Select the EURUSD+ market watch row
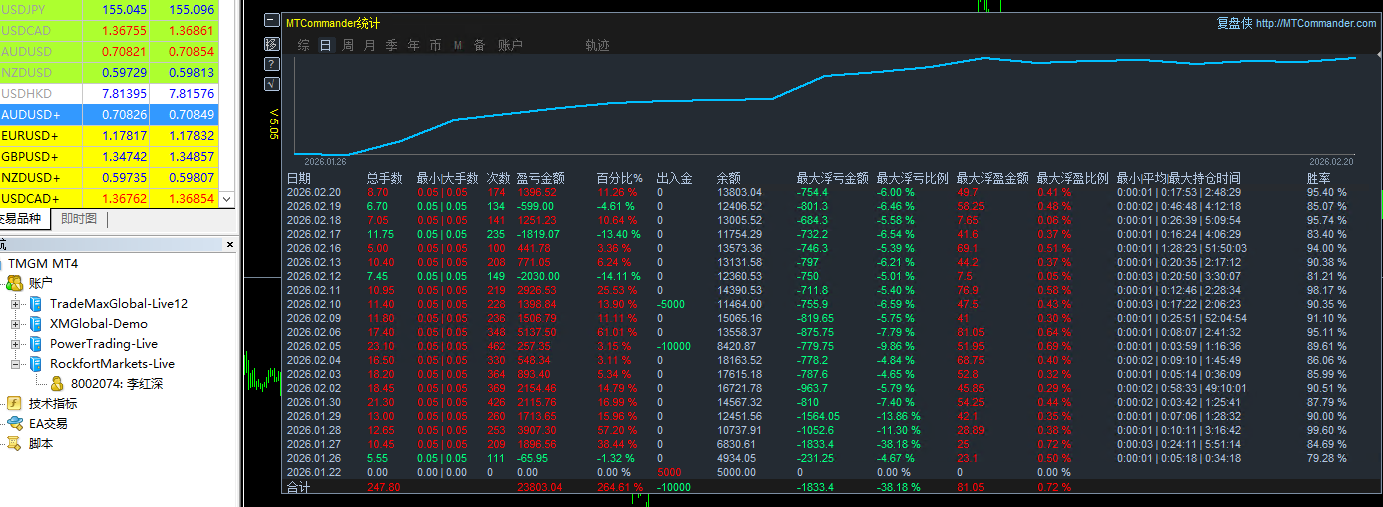 coord(109,135)
